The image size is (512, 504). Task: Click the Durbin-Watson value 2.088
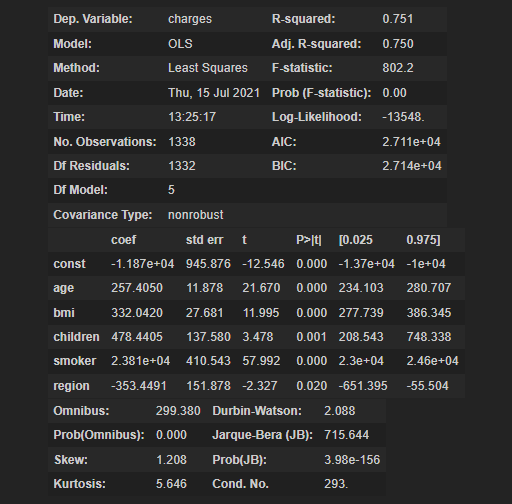(x=339, y=411)
